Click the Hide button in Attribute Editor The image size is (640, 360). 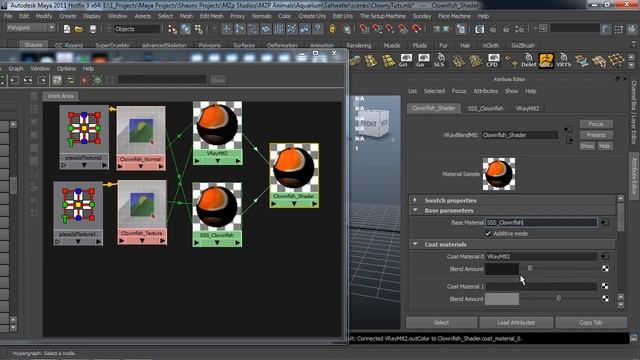coord(605,146)
